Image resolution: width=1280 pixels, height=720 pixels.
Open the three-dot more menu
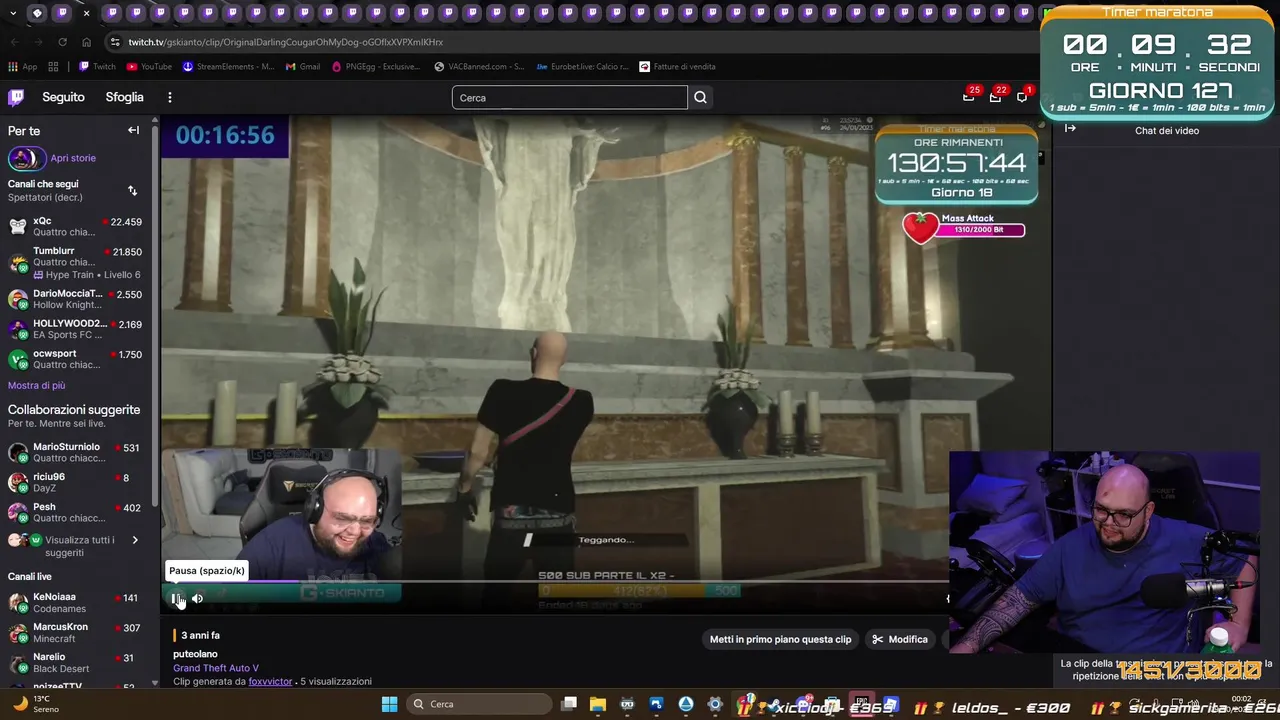pos(170,97)
